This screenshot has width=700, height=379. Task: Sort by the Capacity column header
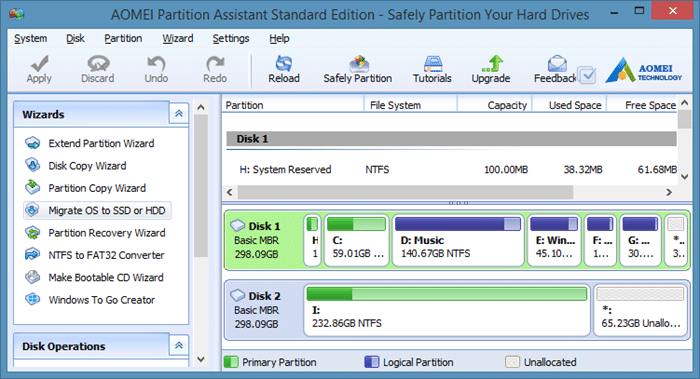(x=495, y=105)
